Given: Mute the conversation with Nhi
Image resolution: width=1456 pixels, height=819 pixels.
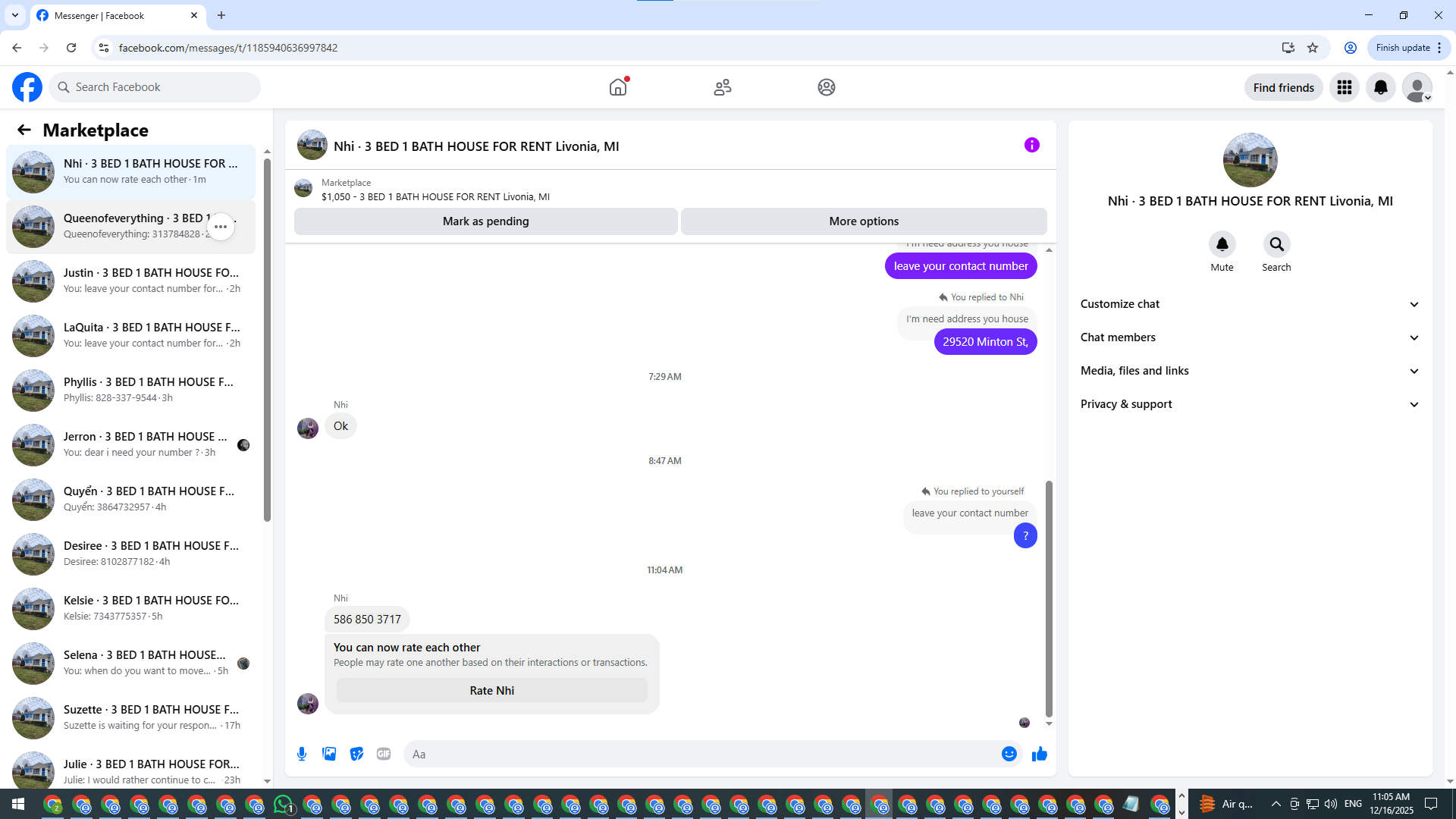Looking at the screenshot, I should point(1222,244).
